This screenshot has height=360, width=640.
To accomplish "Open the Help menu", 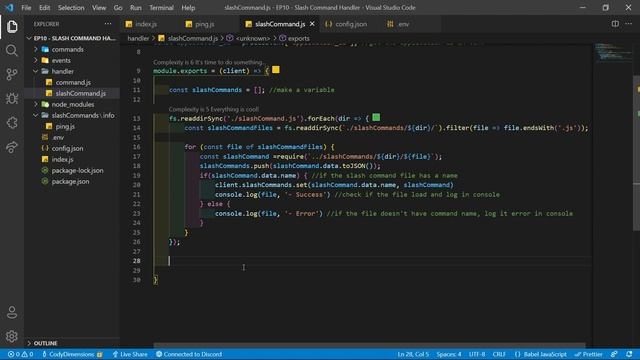I will coord(188,8).
